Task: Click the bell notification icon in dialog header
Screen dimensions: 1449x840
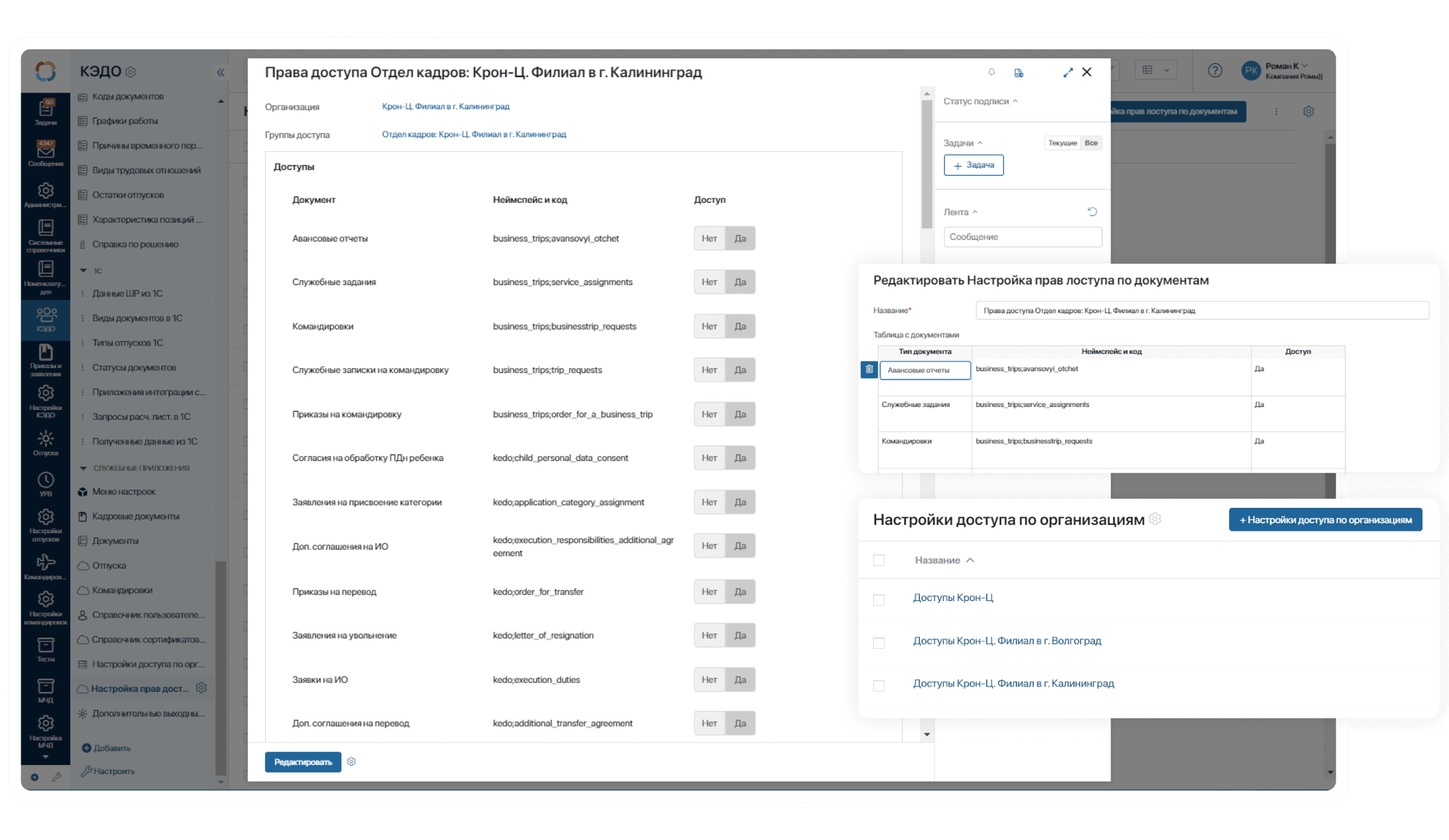Action: tap(991, 72)
